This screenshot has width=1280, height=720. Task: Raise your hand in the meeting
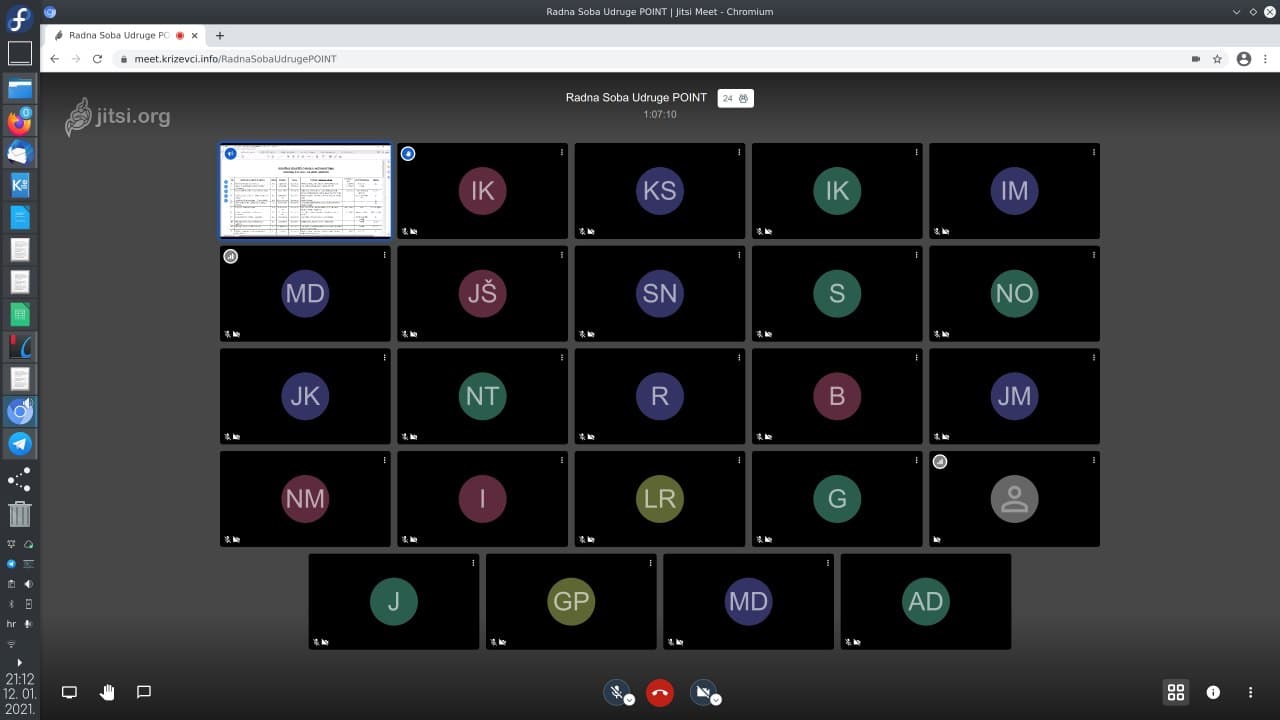pyautogui.click(x=107, y=692)
